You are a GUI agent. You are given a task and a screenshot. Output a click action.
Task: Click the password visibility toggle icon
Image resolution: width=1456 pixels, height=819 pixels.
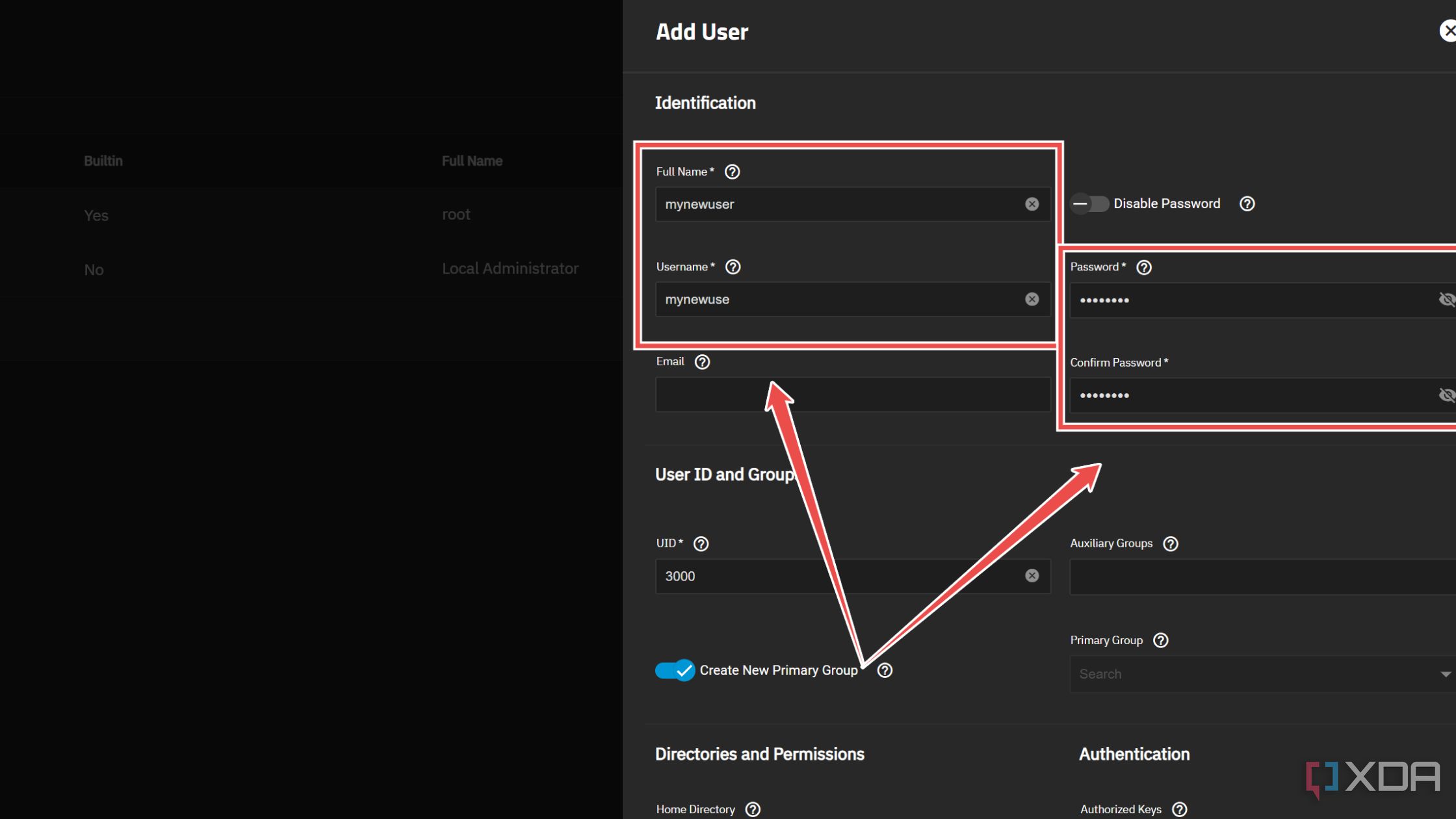(x=1447, y=299)
